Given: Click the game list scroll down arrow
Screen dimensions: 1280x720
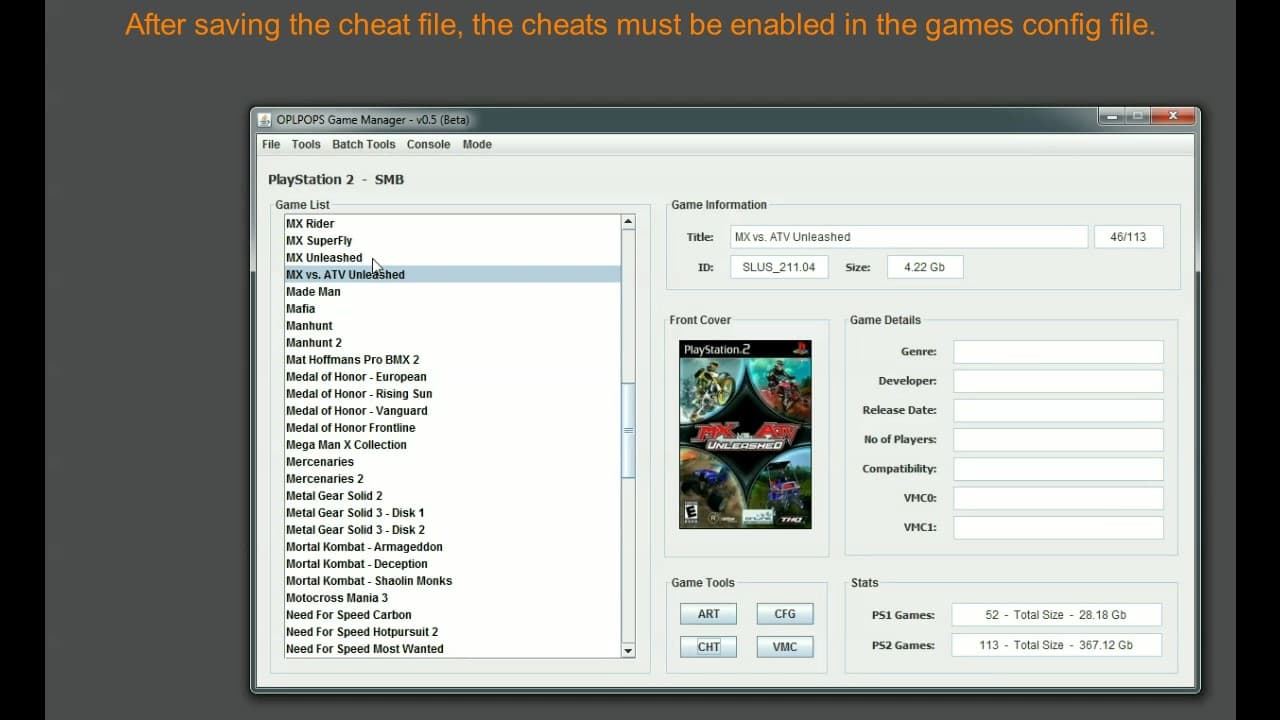Looking at the screenshot, I should (628, 650).
